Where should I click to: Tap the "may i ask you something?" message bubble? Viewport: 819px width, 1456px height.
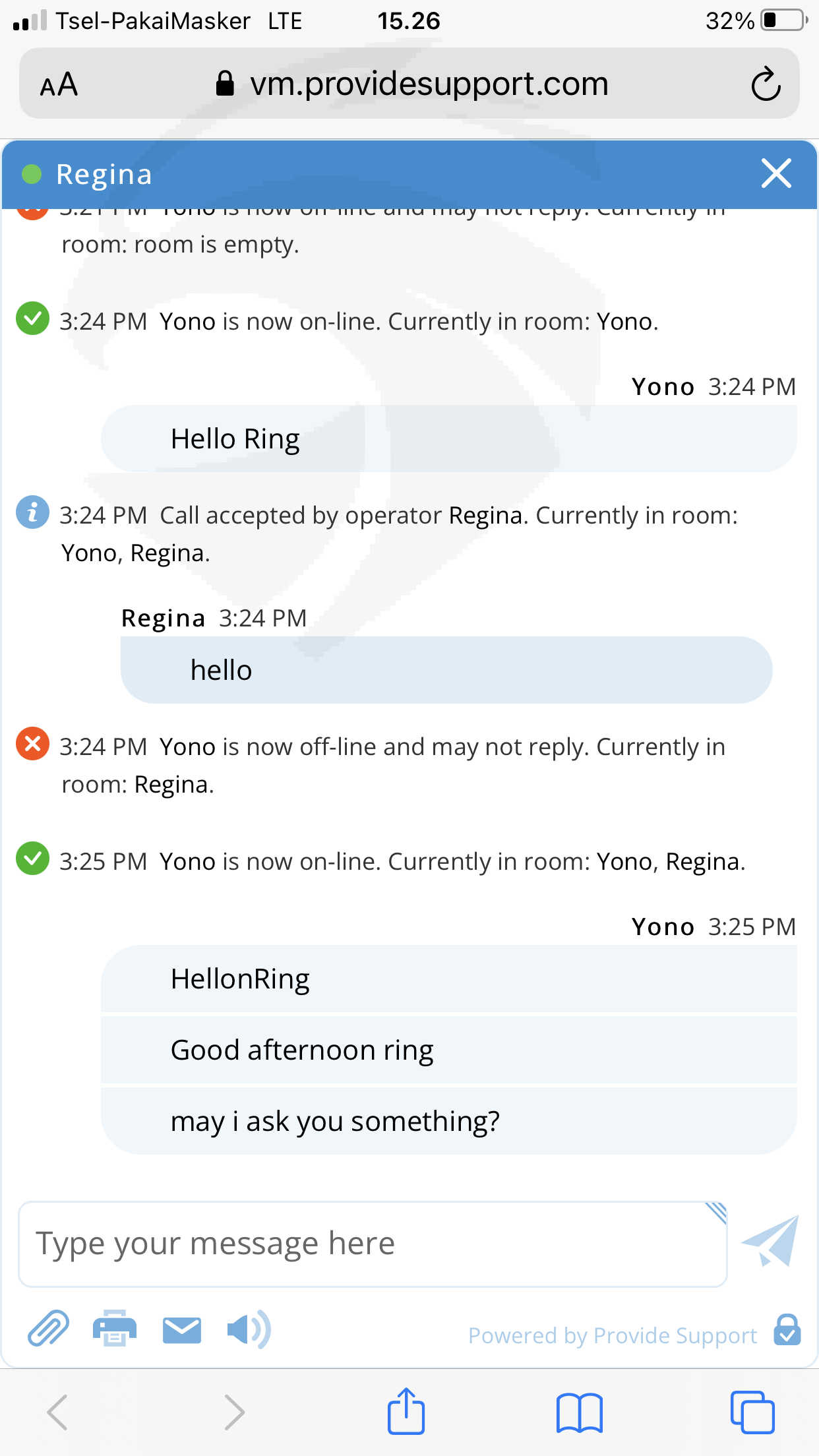(448, 1121)
